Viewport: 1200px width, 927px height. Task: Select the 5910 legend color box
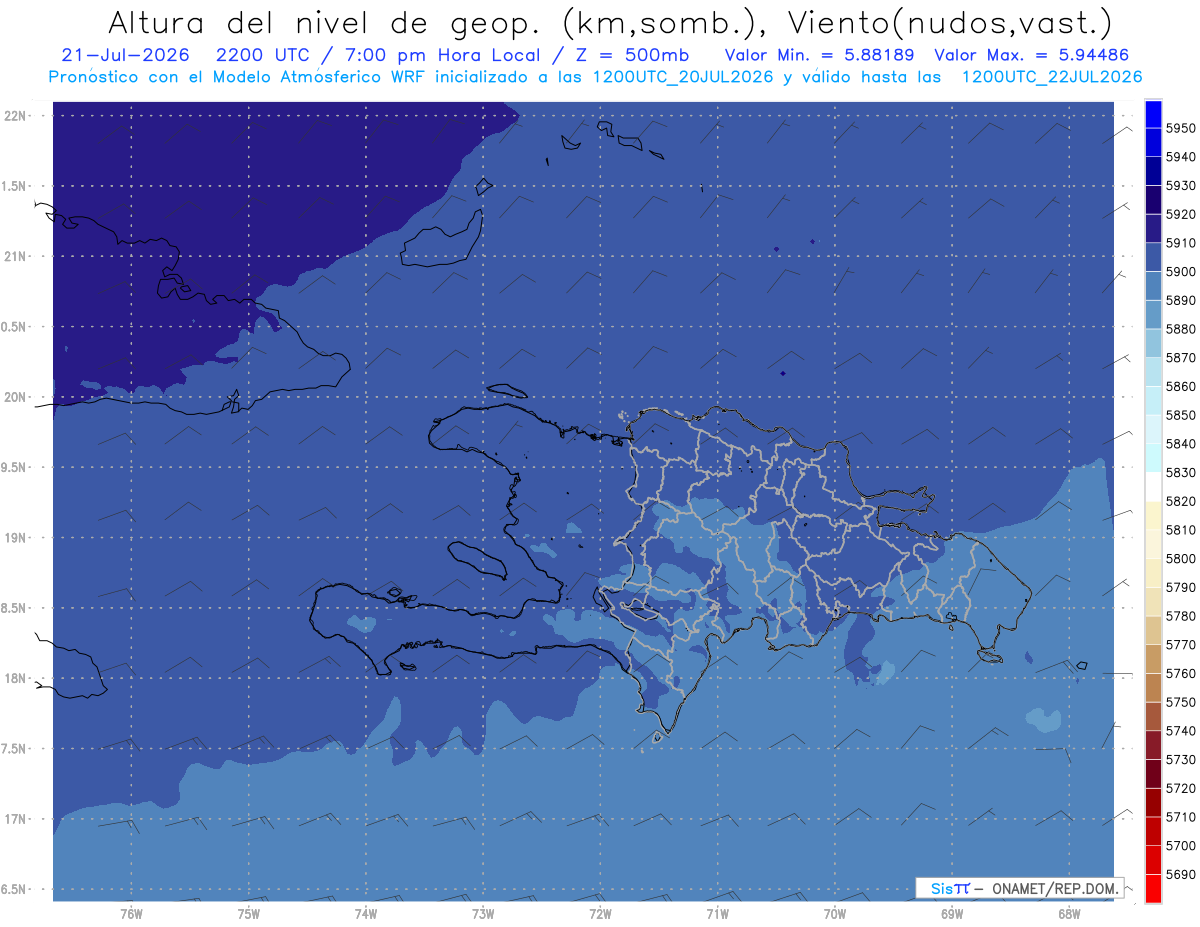(x=1153, y=229)
